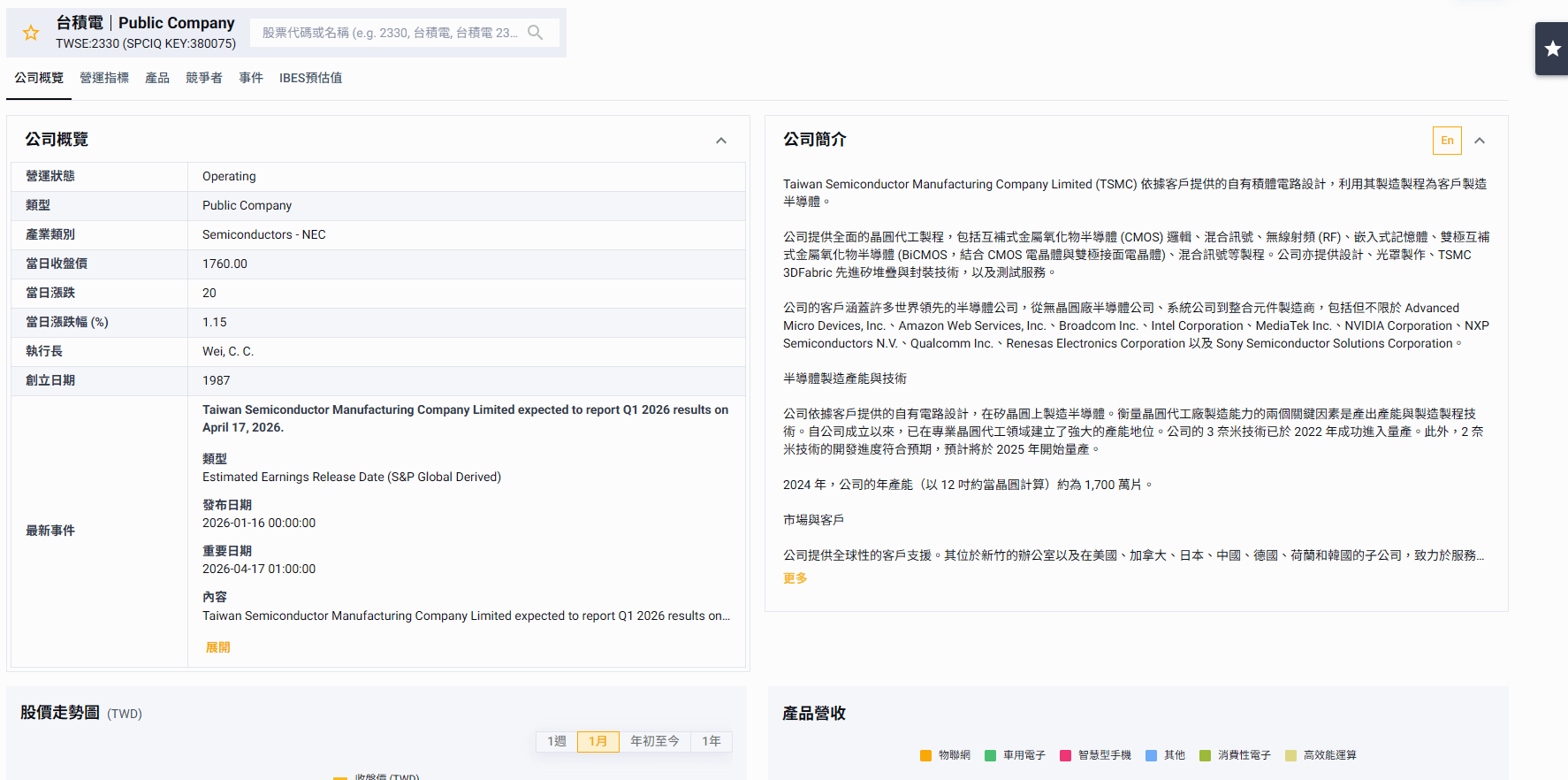Select the 年初至今 chart range
Viewport: 1568px width, 780px height.
pyautogui.click(x=654, y=741)
